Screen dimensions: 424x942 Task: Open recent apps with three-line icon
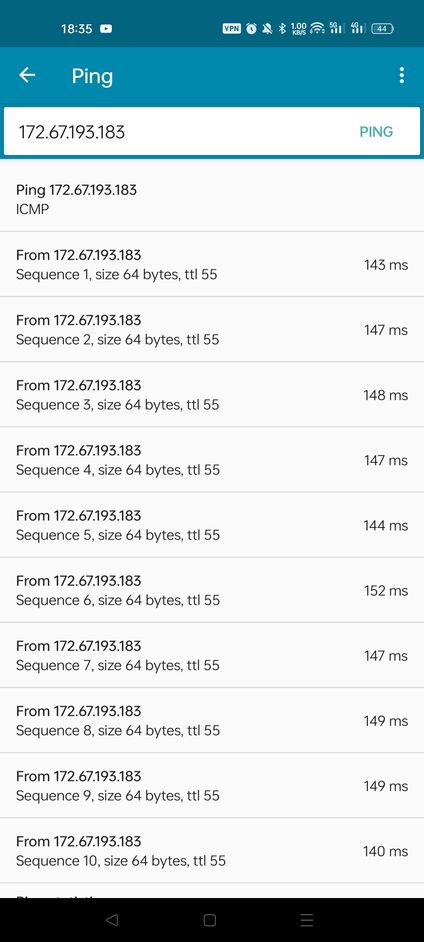point(307,920)
